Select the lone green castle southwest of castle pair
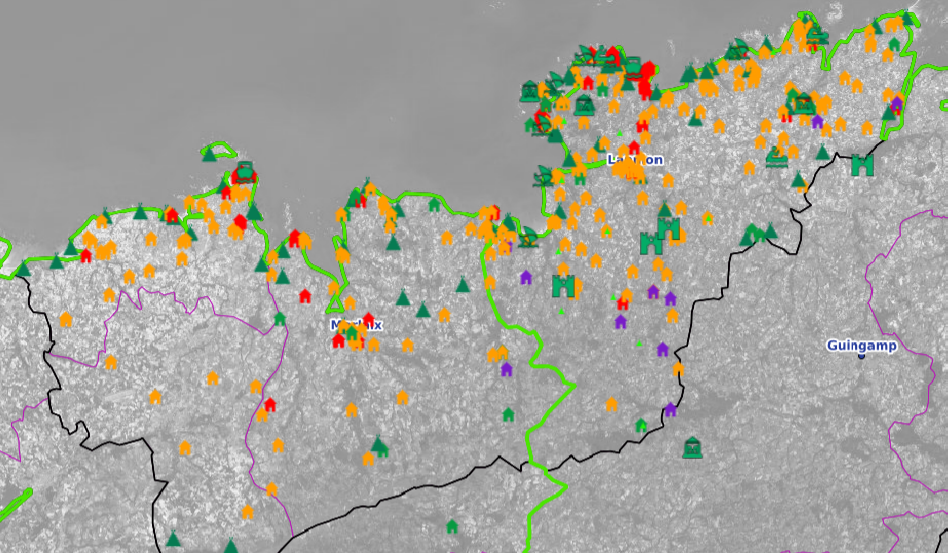The image size is (948, 553). (x=564, y=286)
